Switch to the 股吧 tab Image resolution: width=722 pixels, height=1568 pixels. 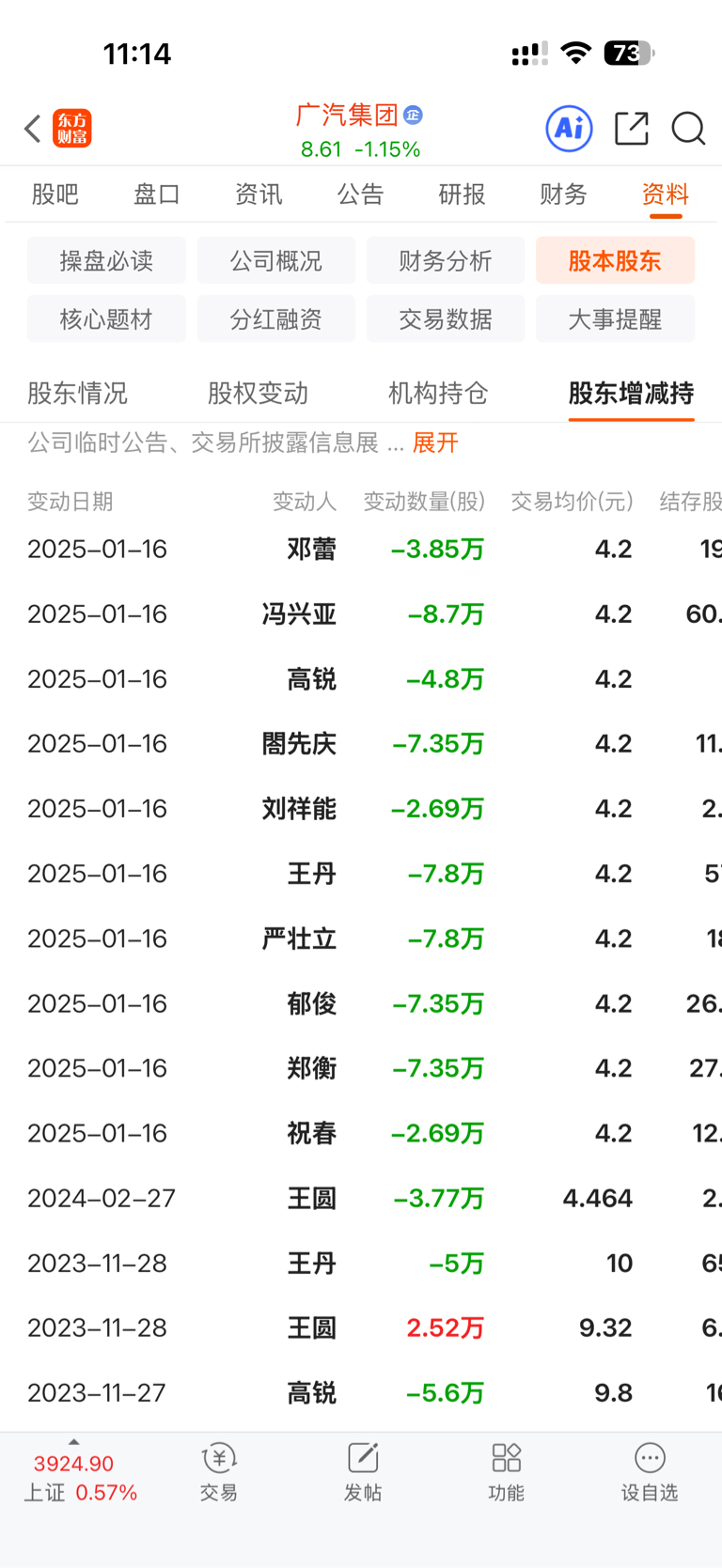coord(55,194)
